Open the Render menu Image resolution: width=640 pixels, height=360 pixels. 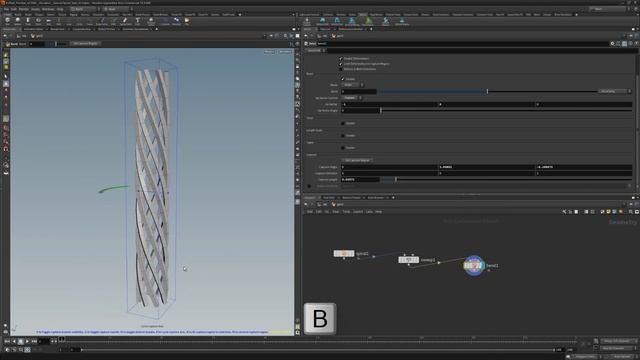tap(24, 9)
